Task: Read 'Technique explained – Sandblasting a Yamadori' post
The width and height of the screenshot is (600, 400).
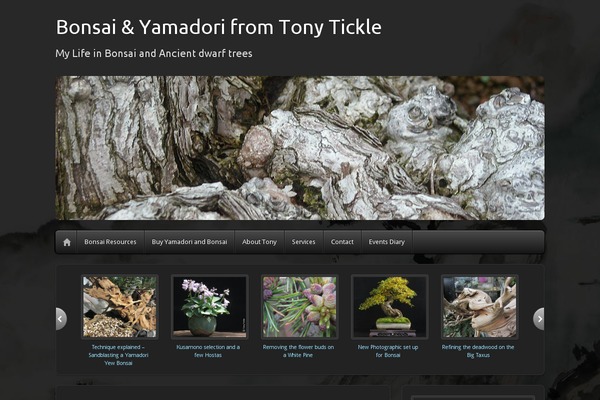Action: click(118, 355)
